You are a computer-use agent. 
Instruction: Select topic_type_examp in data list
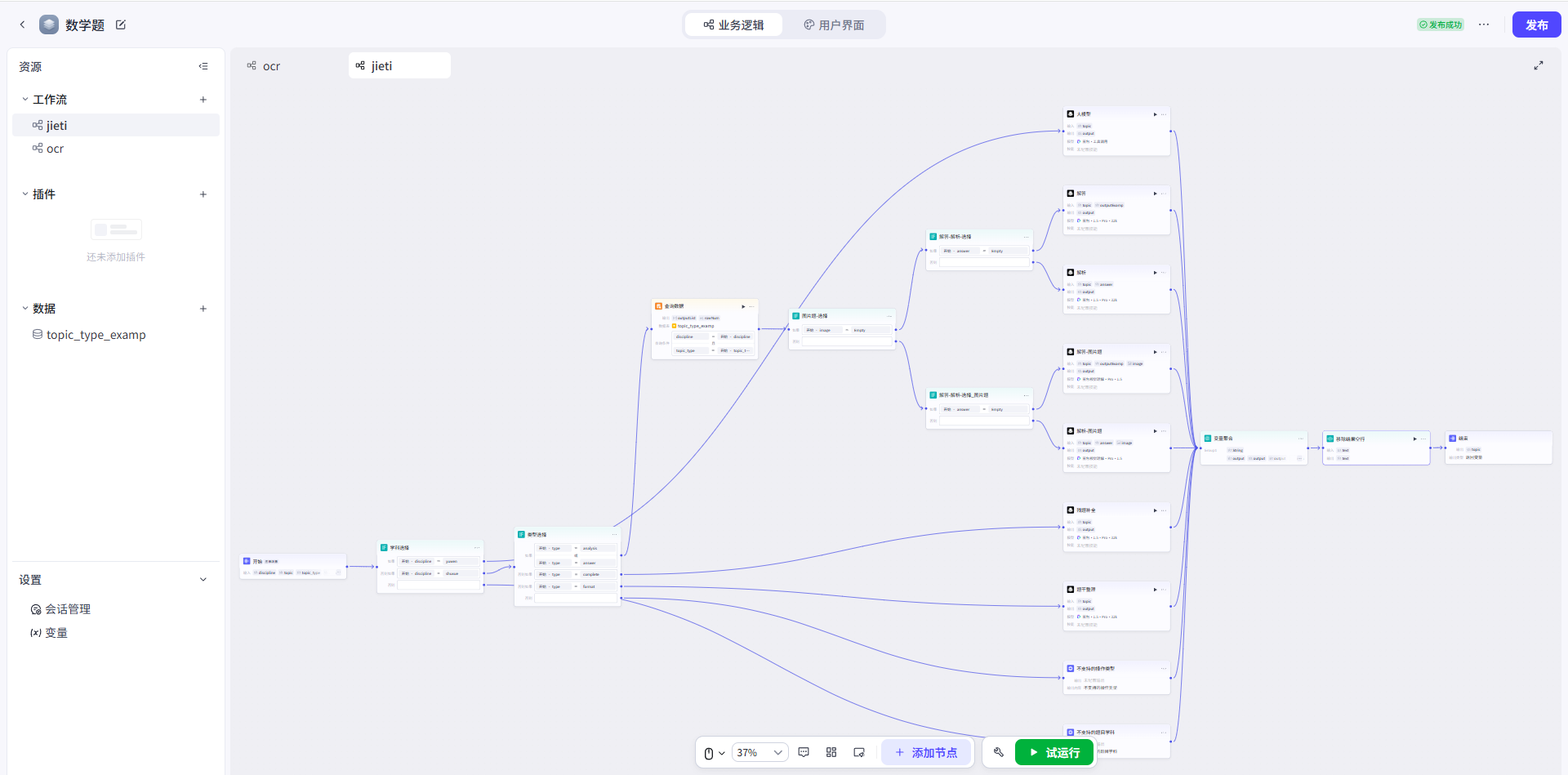(x=96, y=335)
